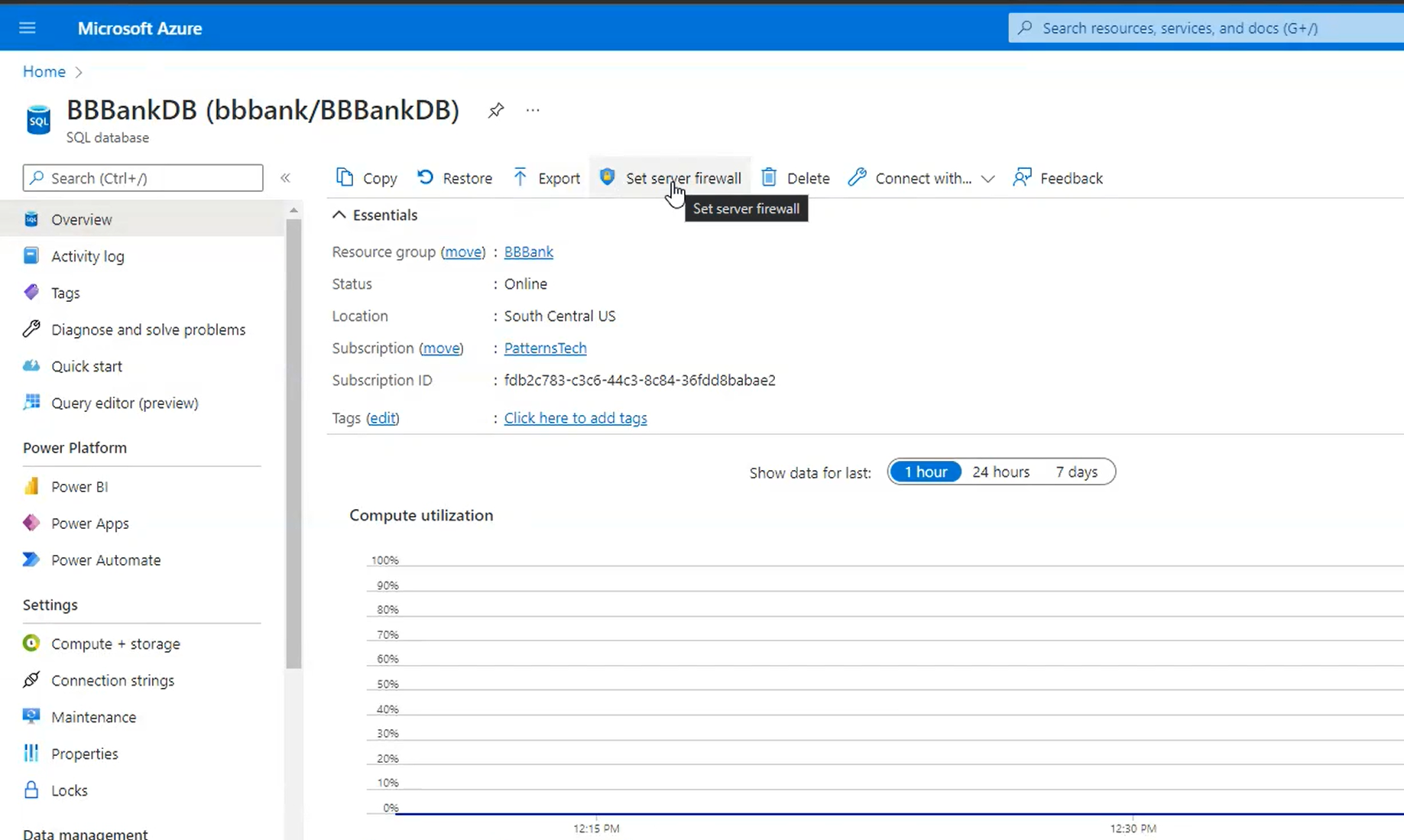Click the Power Automate icon
1404x840 pixels.
(x=31, y=559)
